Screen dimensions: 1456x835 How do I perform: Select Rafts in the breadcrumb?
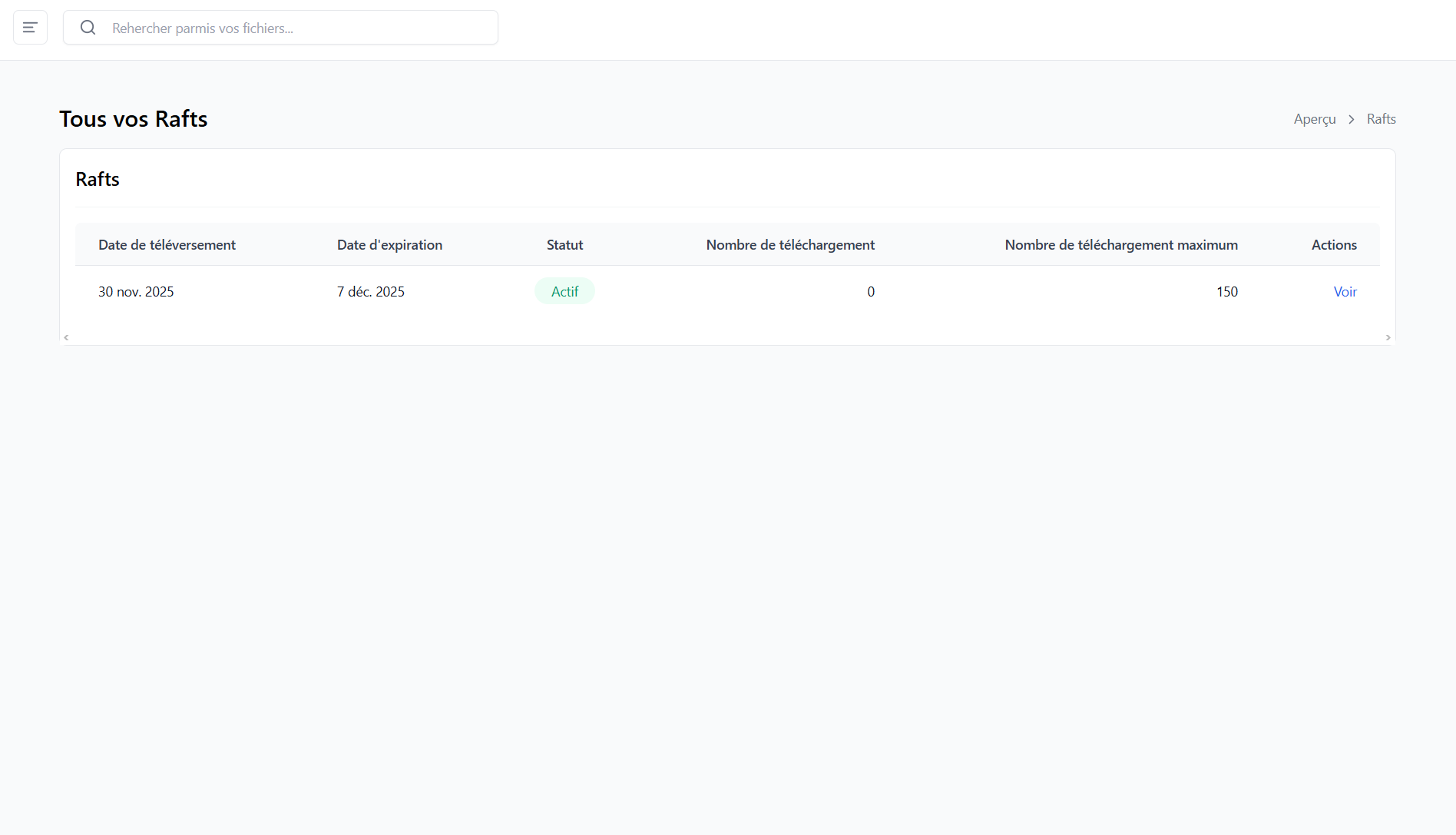point(1381,119)
